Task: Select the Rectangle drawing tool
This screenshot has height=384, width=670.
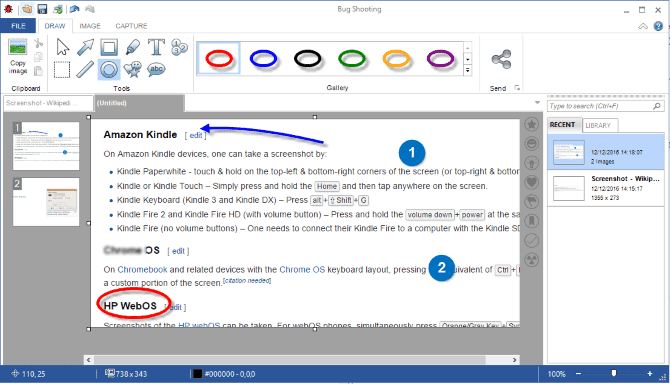Action: (x=109, y=47)
